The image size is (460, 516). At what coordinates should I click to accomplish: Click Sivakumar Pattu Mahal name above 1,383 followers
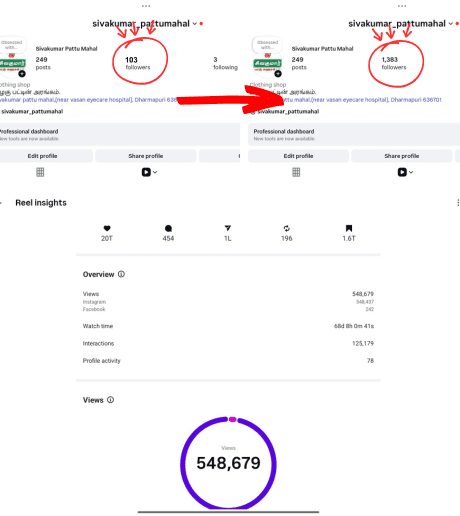point(322,49)
